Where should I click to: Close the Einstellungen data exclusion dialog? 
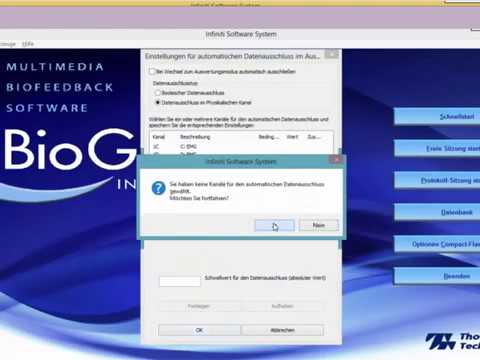pyautogui.click(x=331, y=54)
